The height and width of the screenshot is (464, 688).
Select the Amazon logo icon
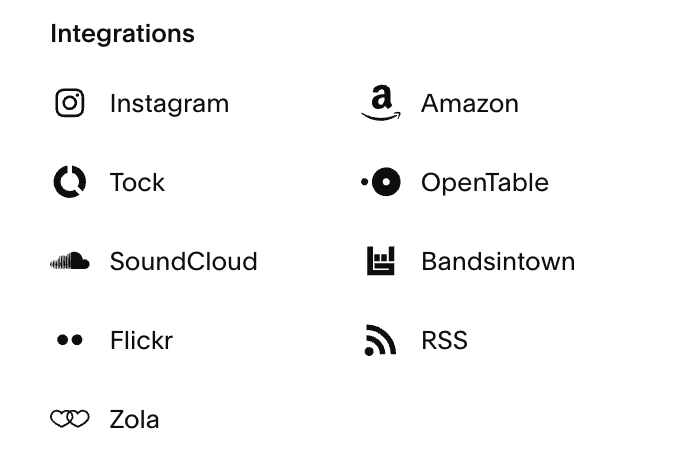pos(381,103)
